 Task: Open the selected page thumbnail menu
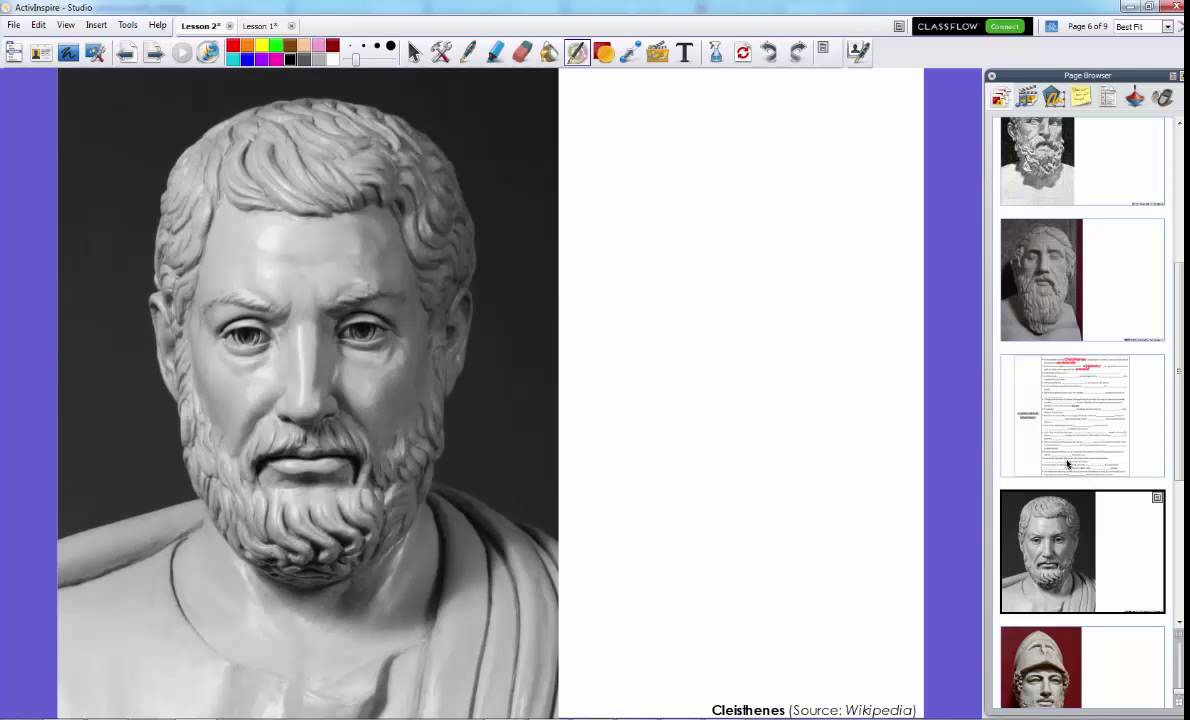tap(1157, 498)
